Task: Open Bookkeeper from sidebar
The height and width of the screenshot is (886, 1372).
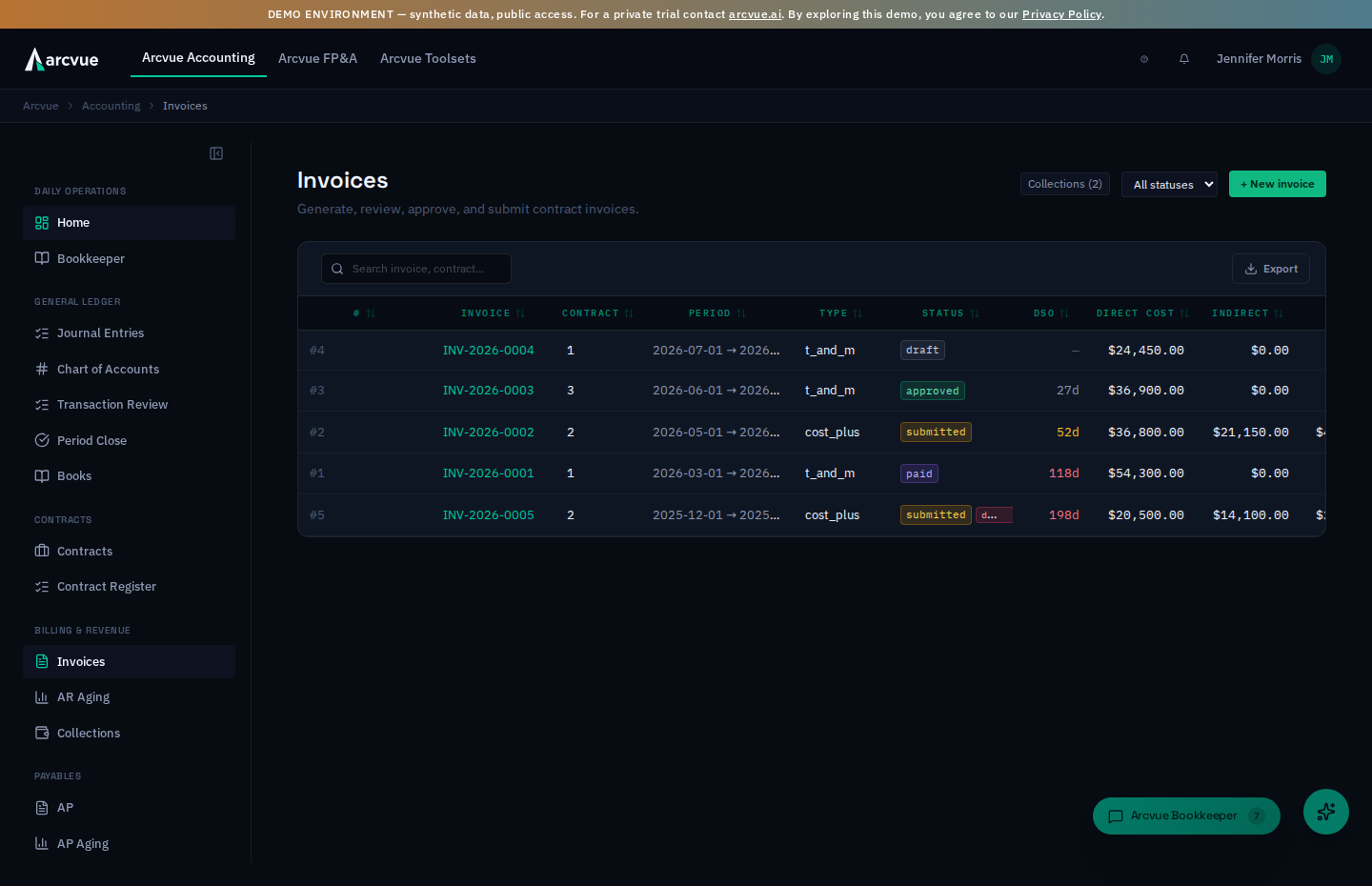Action: point(129,259)
